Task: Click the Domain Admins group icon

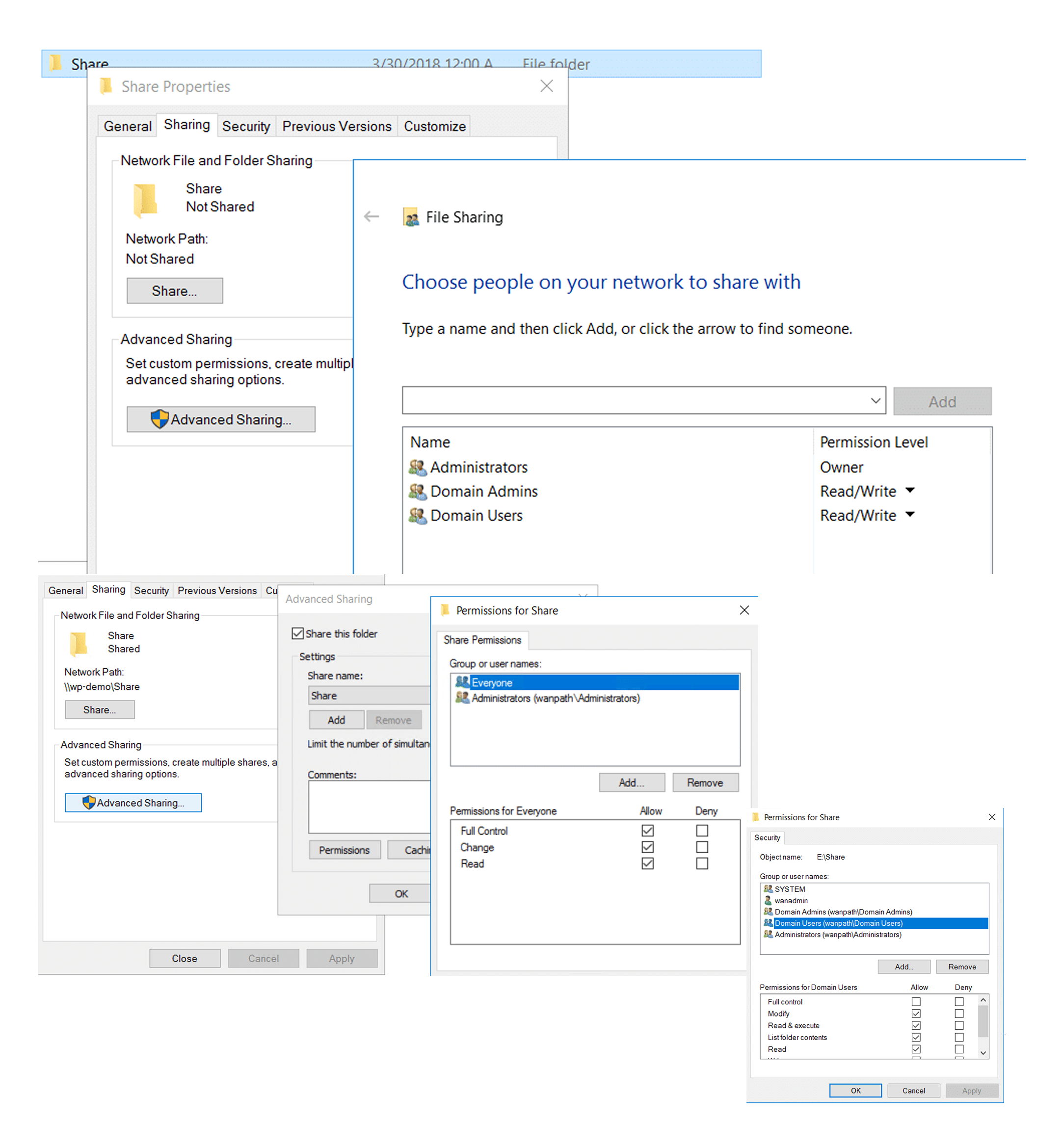Action: pos(418,491)
